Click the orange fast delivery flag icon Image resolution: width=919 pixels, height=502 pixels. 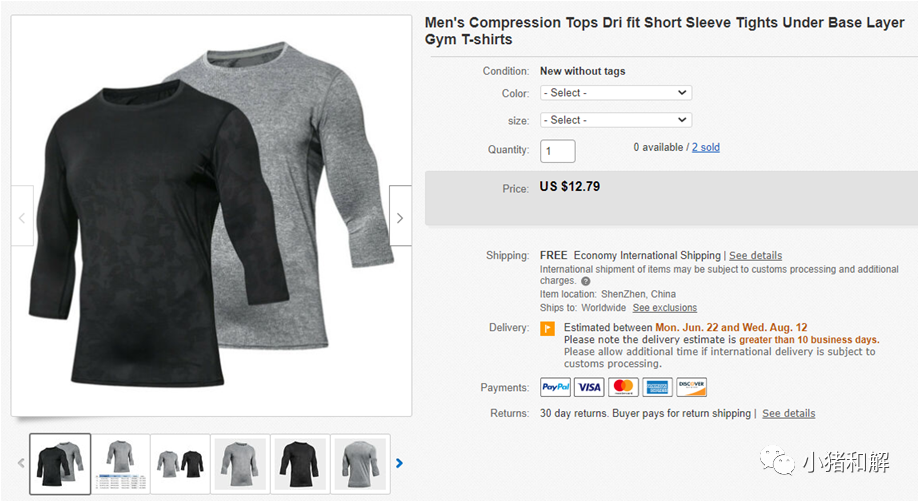[x=547, y=329]
